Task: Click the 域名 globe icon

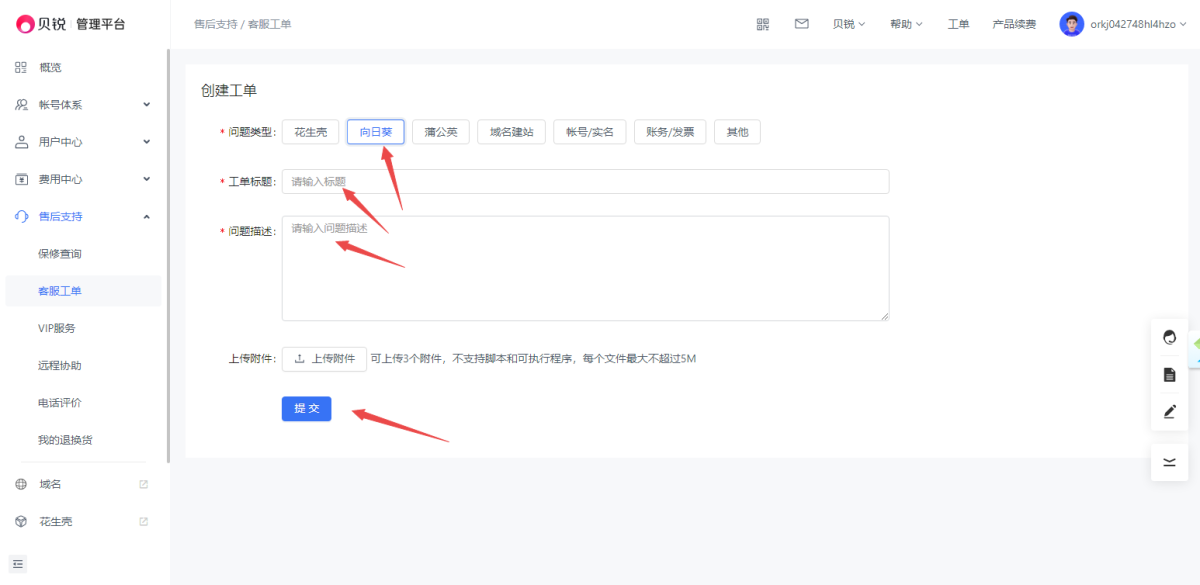Action: [x=21, y=484]
